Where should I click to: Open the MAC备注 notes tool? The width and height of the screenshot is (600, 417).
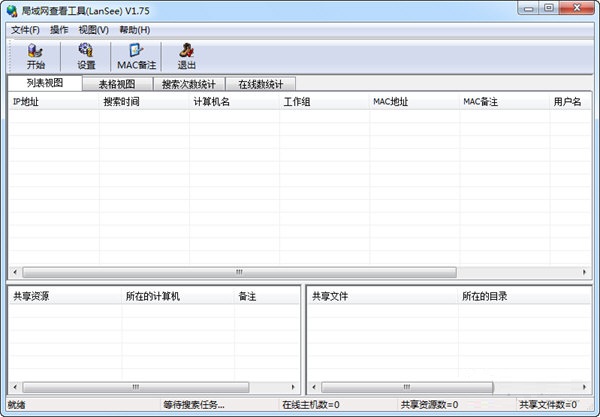coord(137,56)
